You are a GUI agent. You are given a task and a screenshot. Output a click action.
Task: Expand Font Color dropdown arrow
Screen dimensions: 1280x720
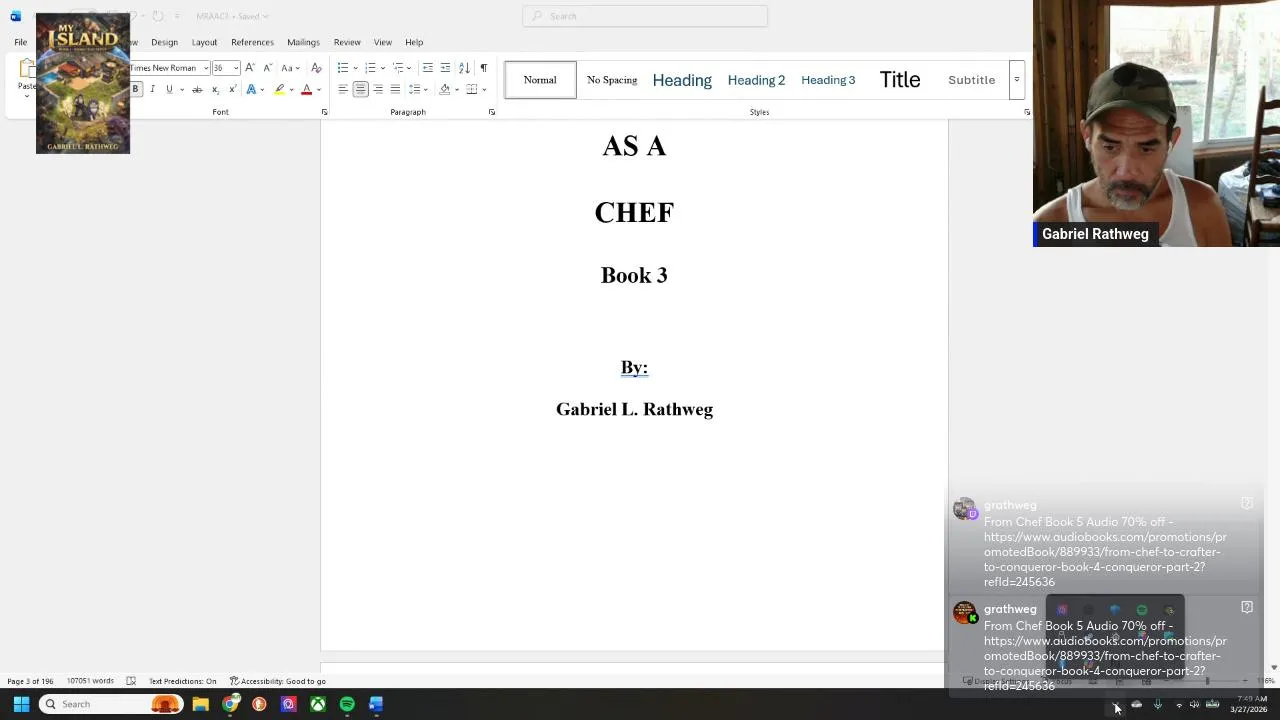[x=318, y=89]
